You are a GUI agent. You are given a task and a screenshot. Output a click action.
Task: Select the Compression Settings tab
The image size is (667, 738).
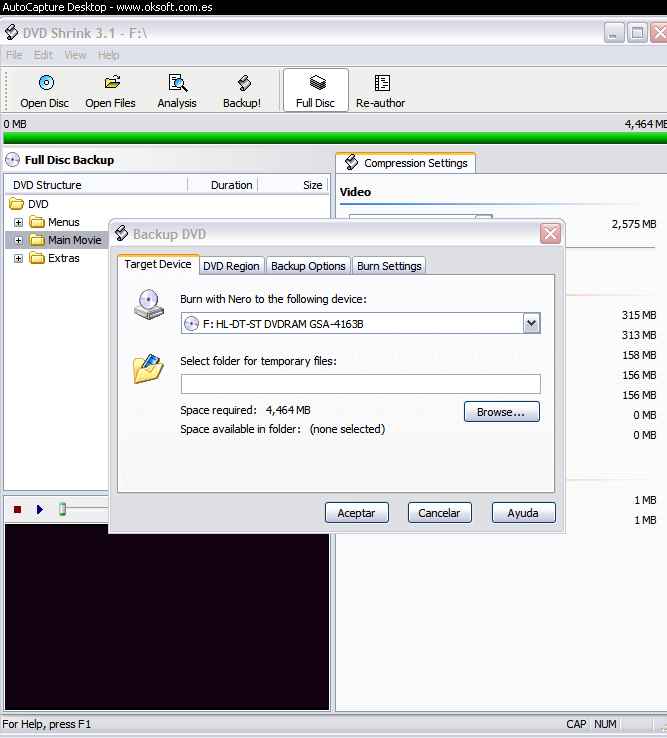coord(406,163)
